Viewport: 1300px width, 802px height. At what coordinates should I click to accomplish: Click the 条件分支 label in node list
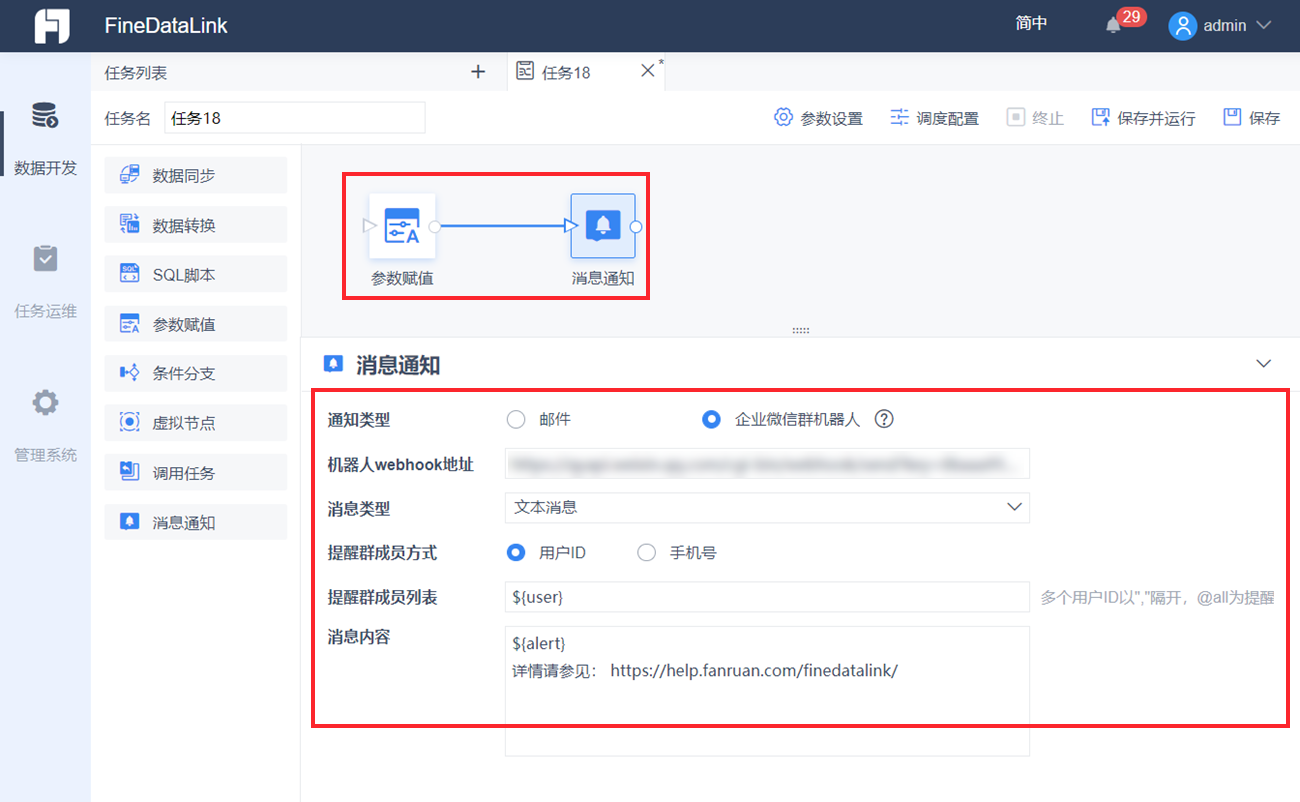coord(184,374)
